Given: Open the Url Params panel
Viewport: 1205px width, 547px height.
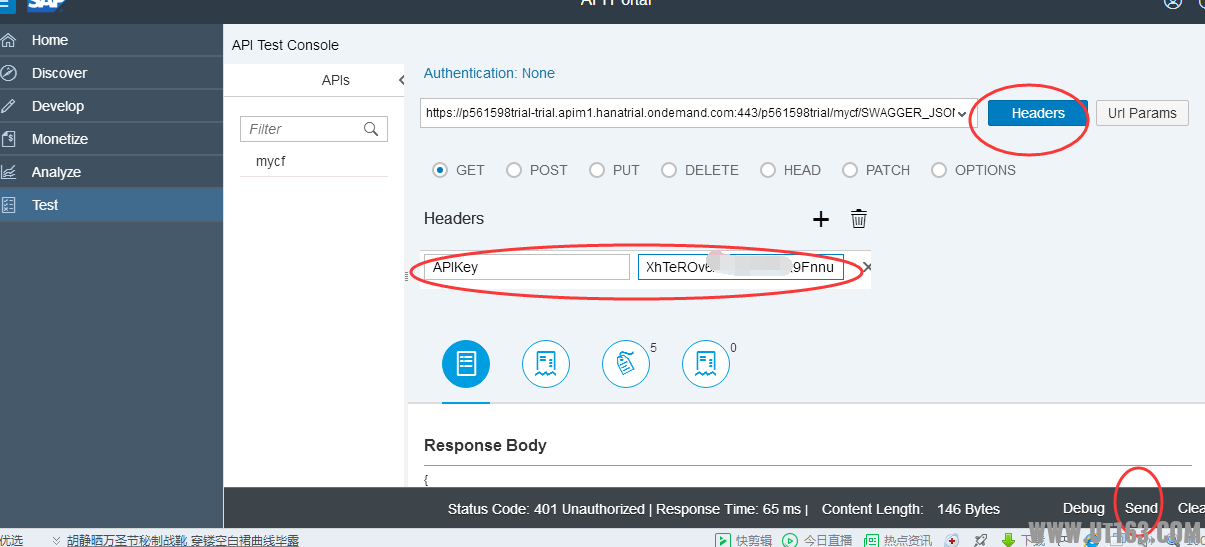Looking at the screenshot, I should [x=1142, y=113].
